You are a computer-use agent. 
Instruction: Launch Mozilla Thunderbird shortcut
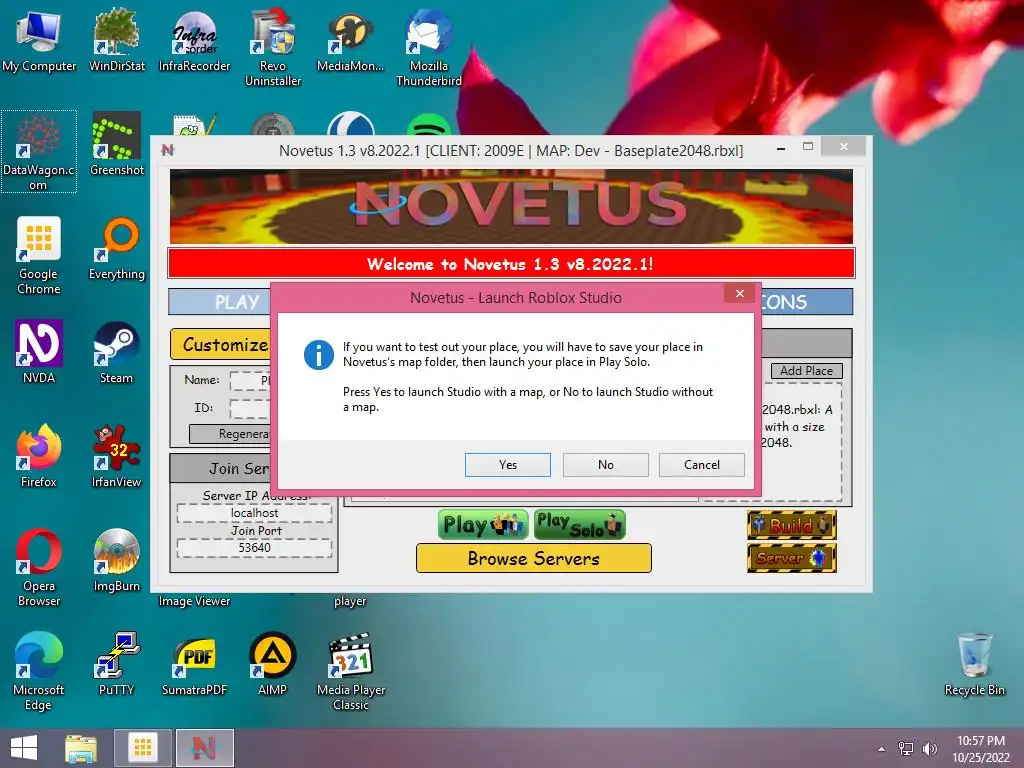coord(428,47)
